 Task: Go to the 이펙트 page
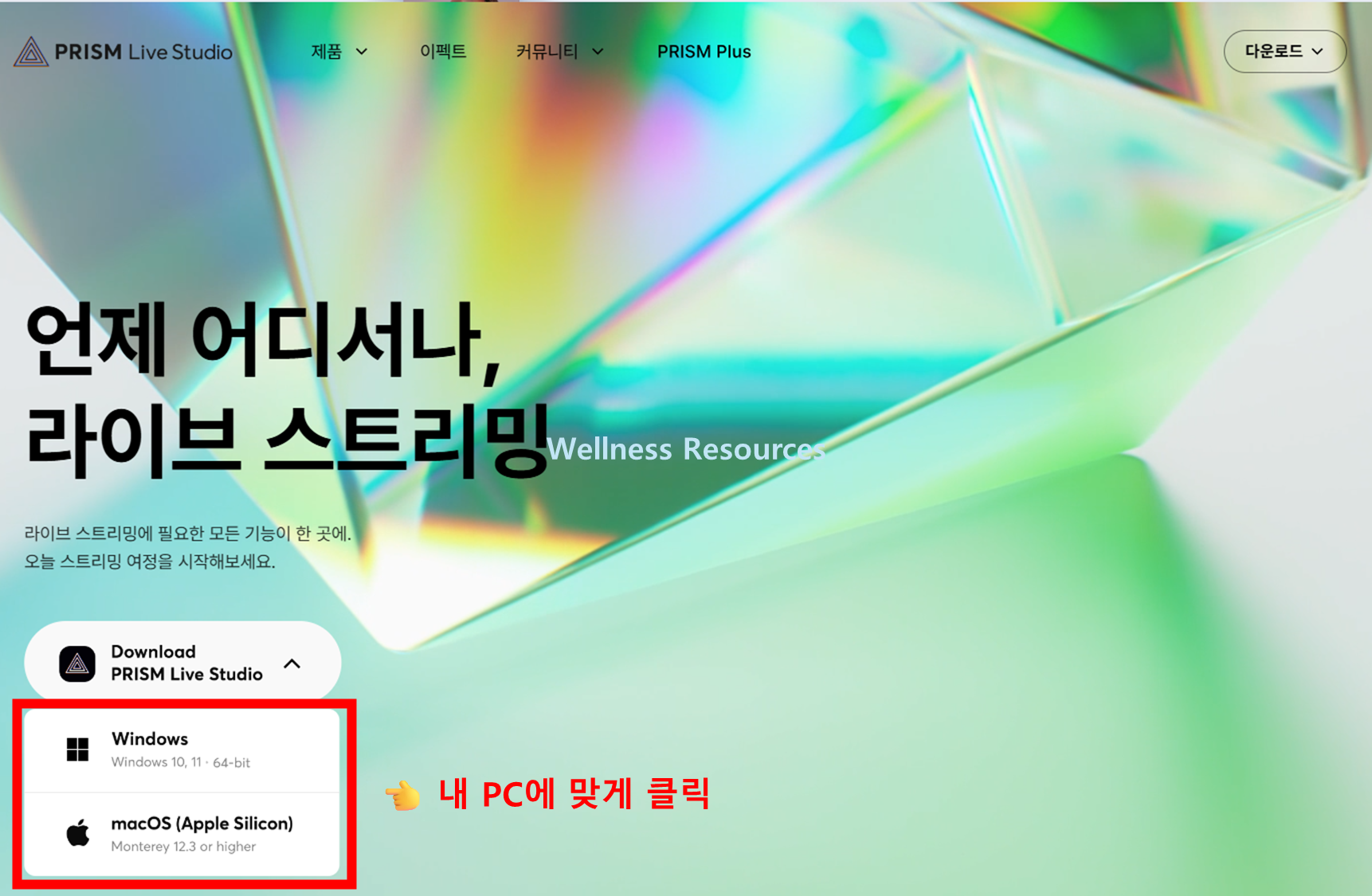click(443, 52)
